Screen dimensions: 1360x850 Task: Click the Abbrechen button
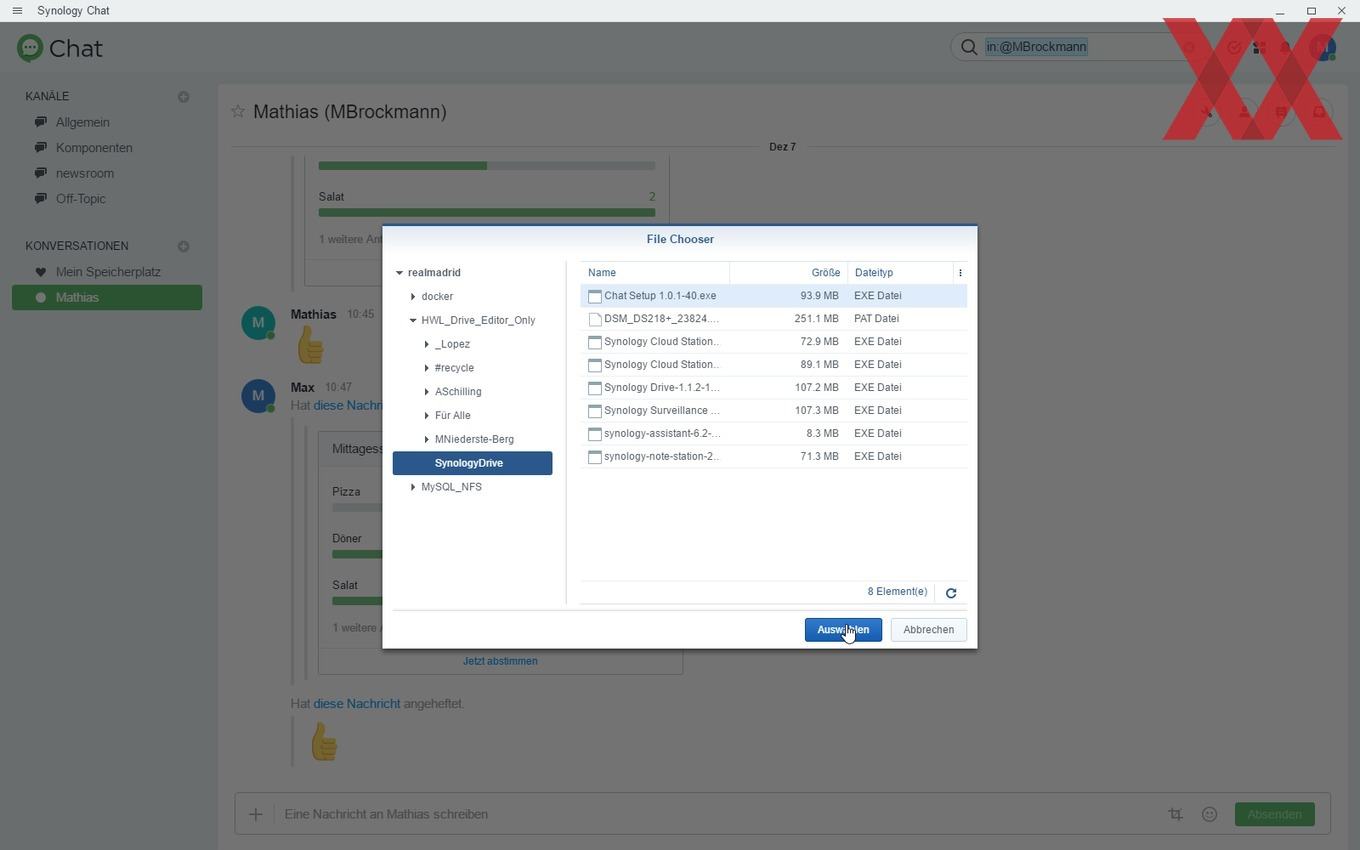[928, 630]
